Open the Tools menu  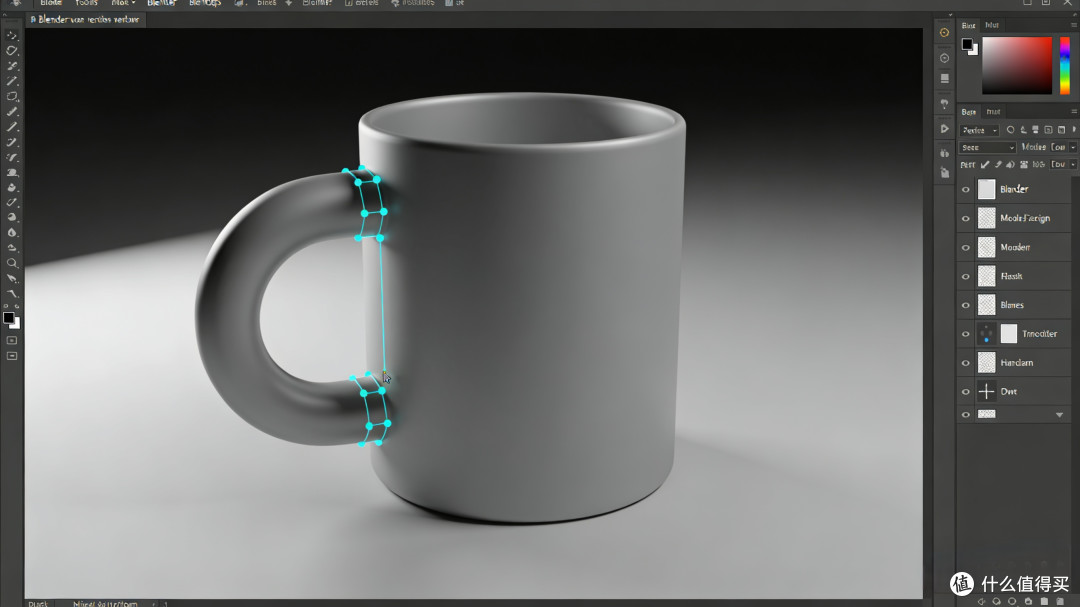click(86, 3)
